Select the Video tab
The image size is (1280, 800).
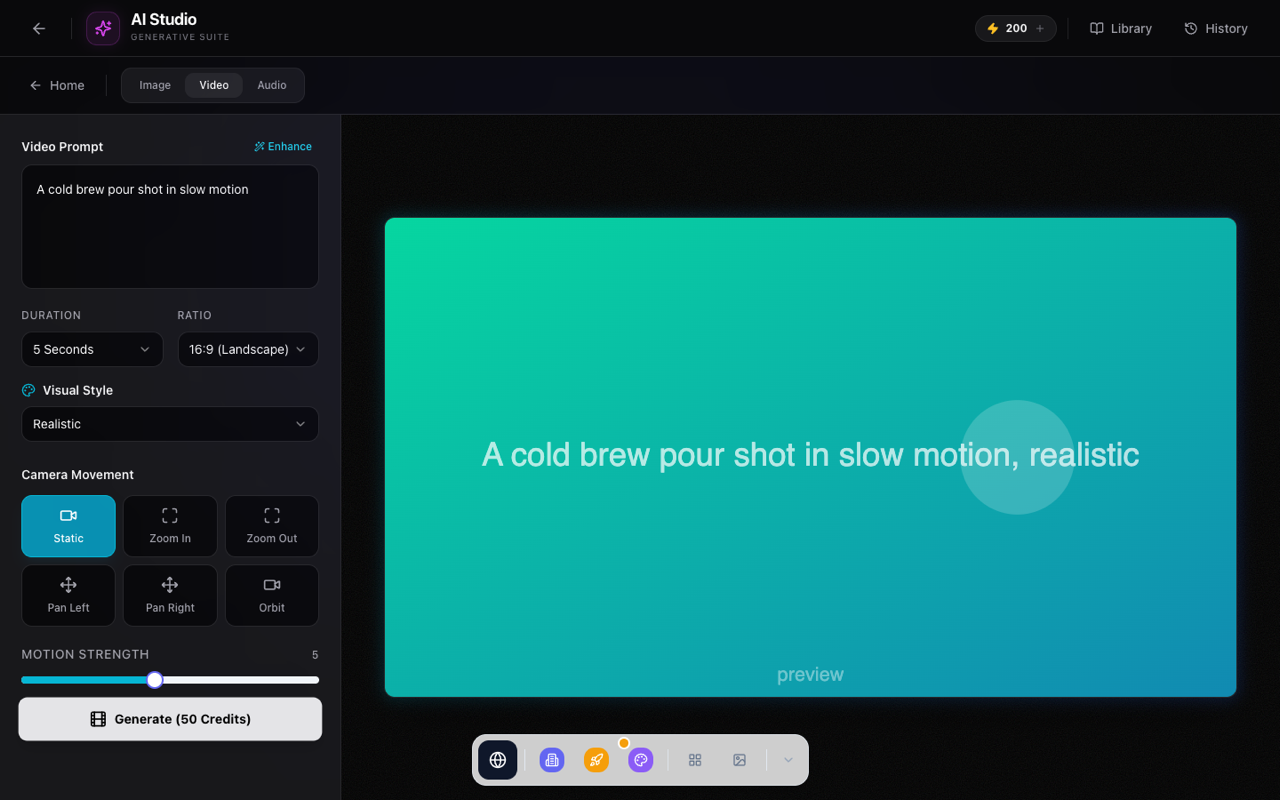(214, 85)
